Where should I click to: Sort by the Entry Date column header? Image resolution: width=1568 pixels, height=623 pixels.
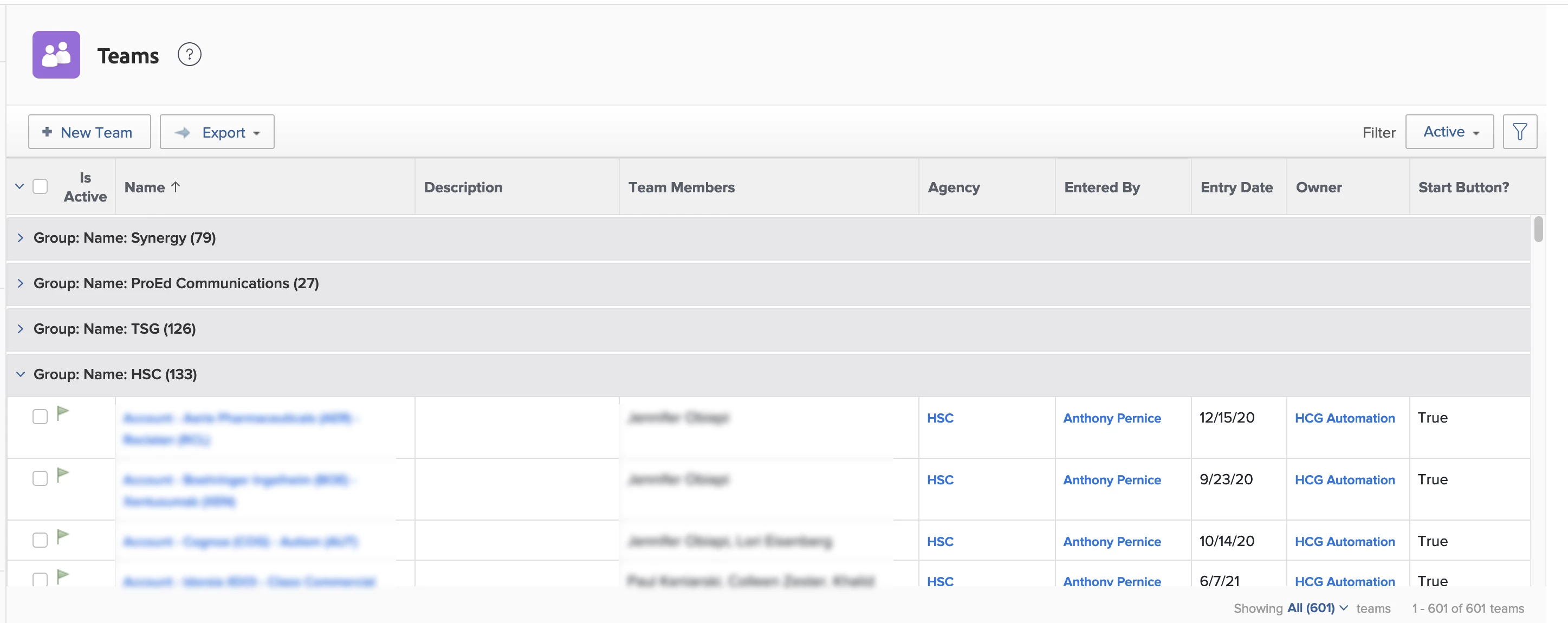tap(1236, 187)
